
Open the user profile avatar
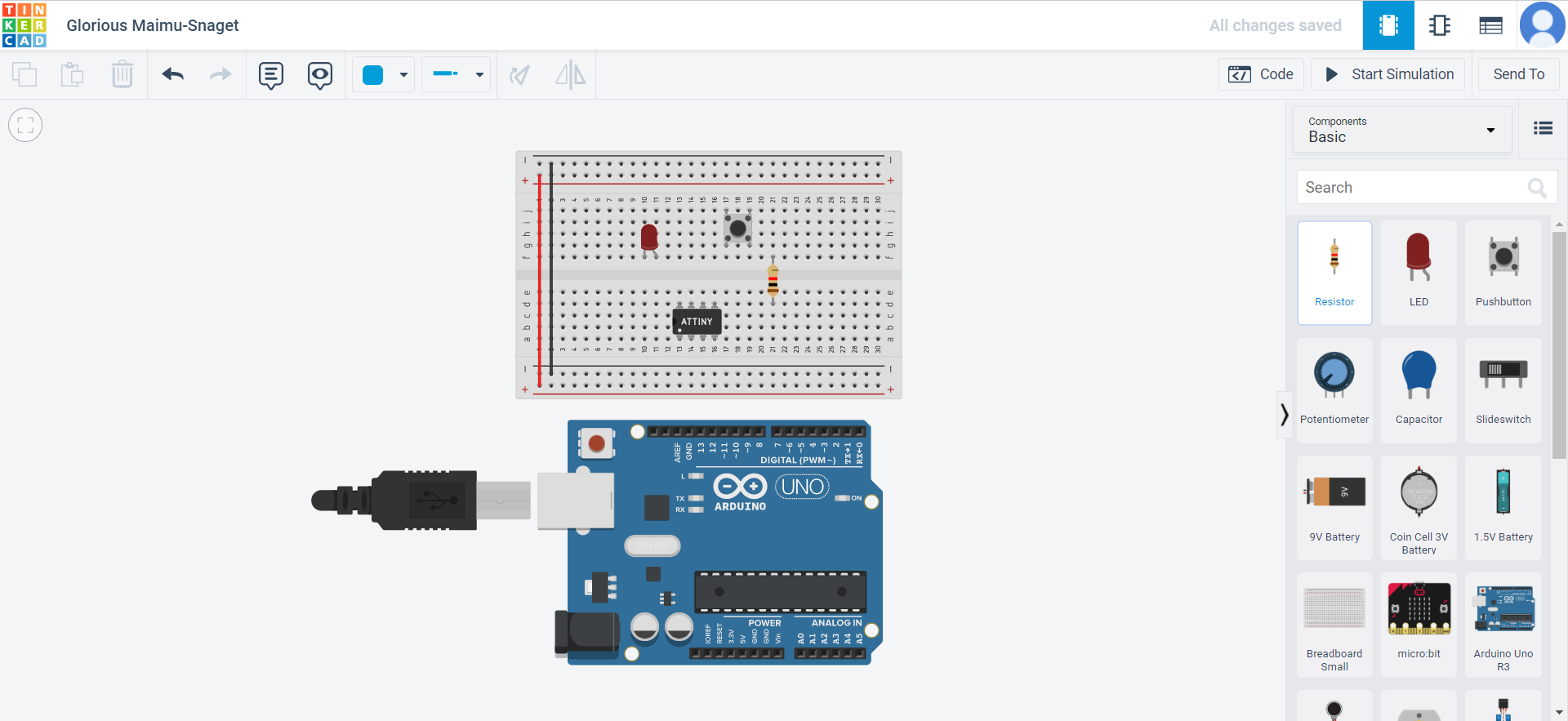[x=1542, y=25]
